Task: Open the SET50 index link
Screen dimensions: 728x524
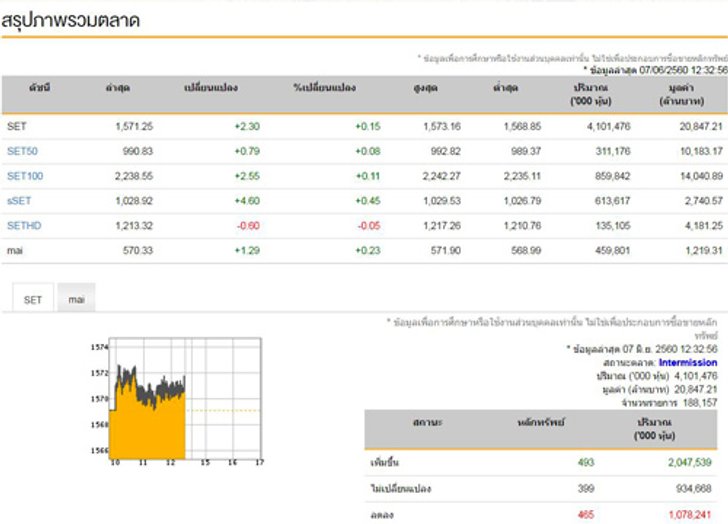Action: 22,151
